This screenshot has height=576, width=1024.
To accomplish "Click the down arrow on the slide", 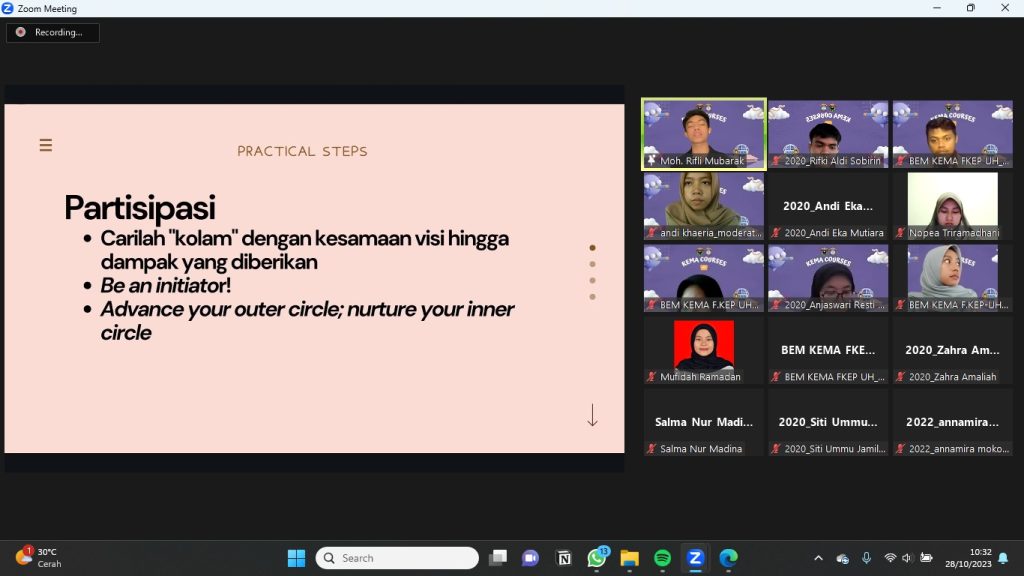I will (592, 415).
